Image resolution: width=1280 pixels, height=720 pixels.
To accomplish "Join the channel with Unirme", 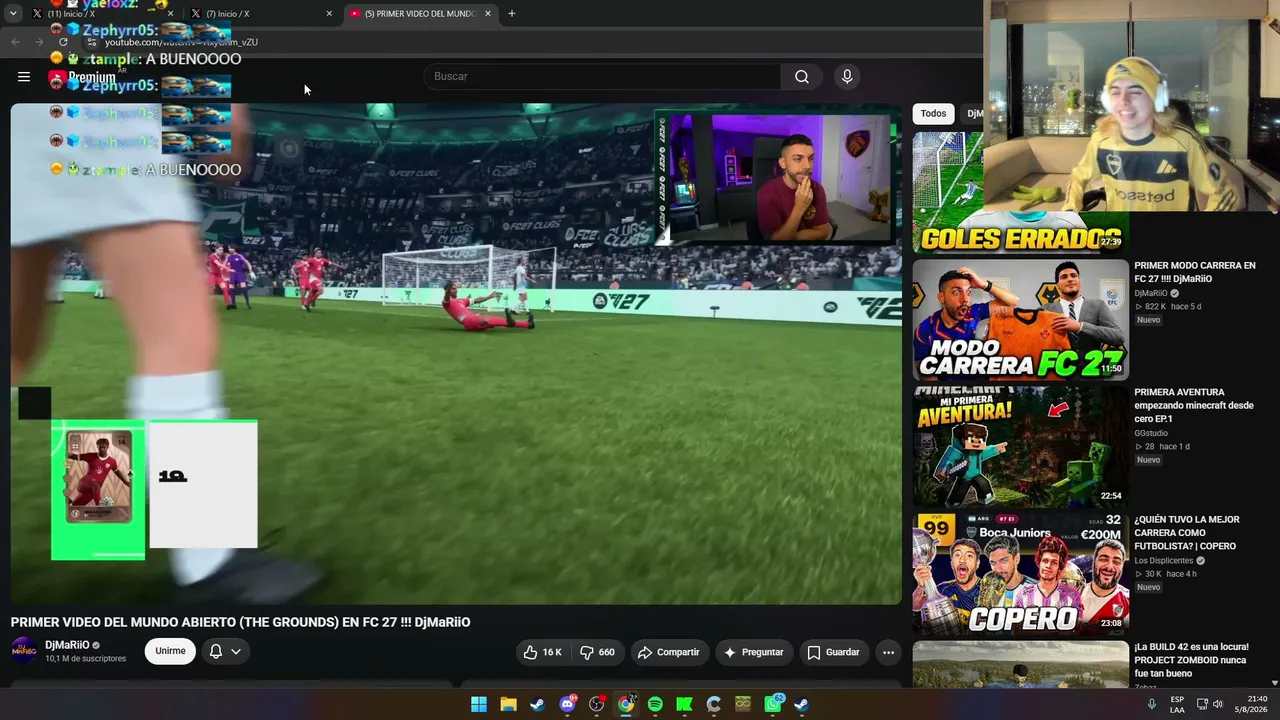I will [170, 651].
